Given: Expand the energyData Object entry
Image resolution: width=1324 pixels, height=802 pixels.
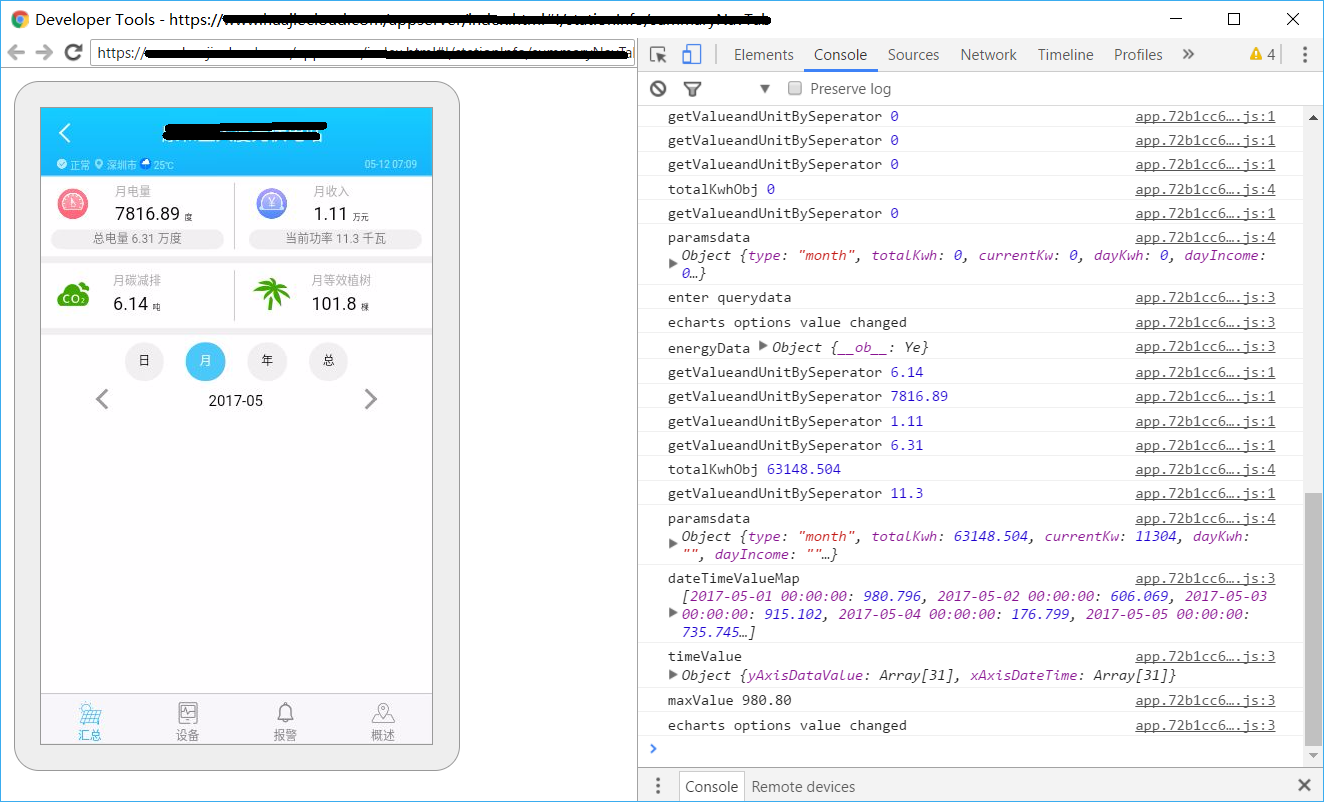Looking at the screenshot, I should pyautogui.click(x=763, y=346).
